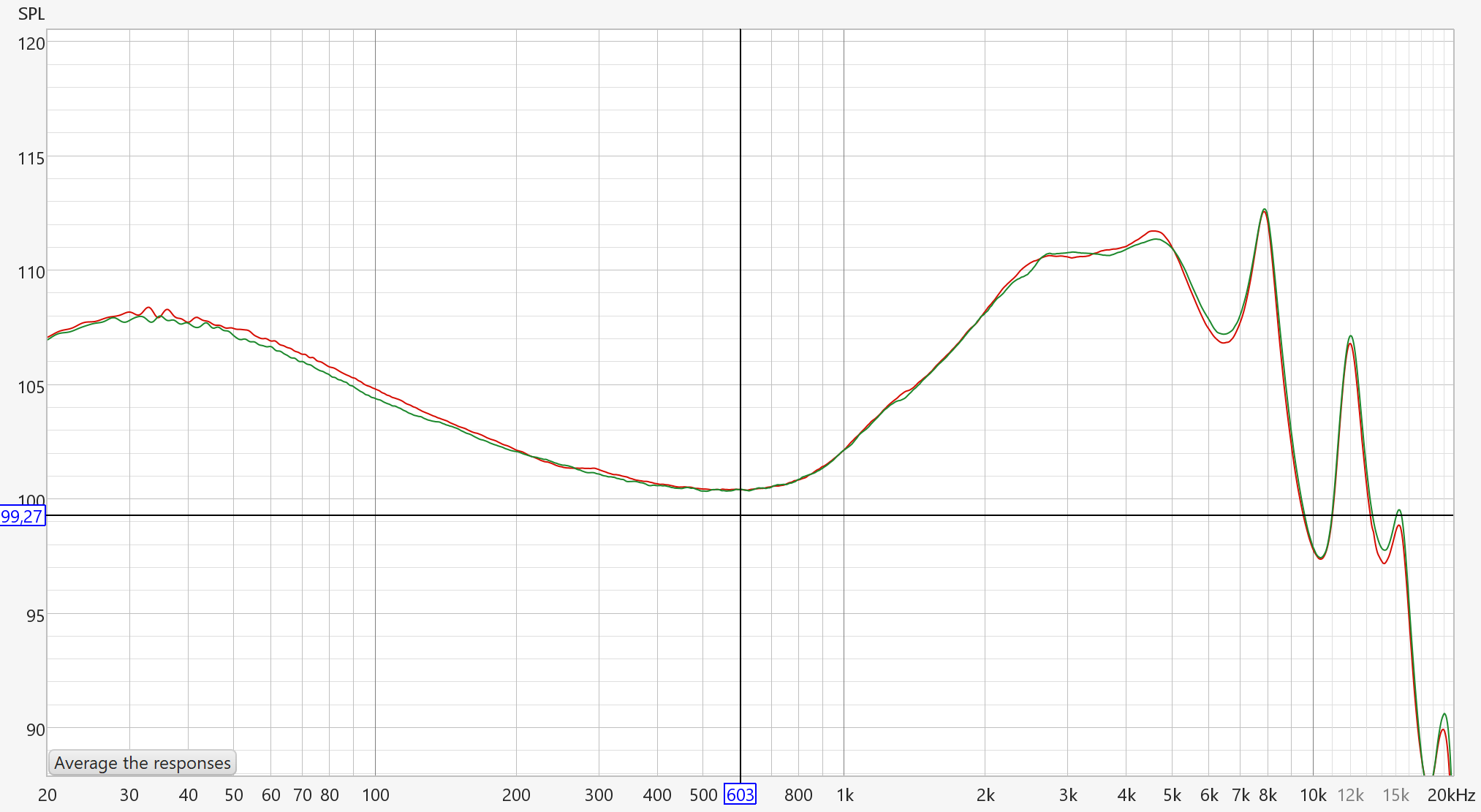This screenshot has height=812, width=1481.
Task: Click the 115 SPL axis label
Action: [x=31, y=159]
